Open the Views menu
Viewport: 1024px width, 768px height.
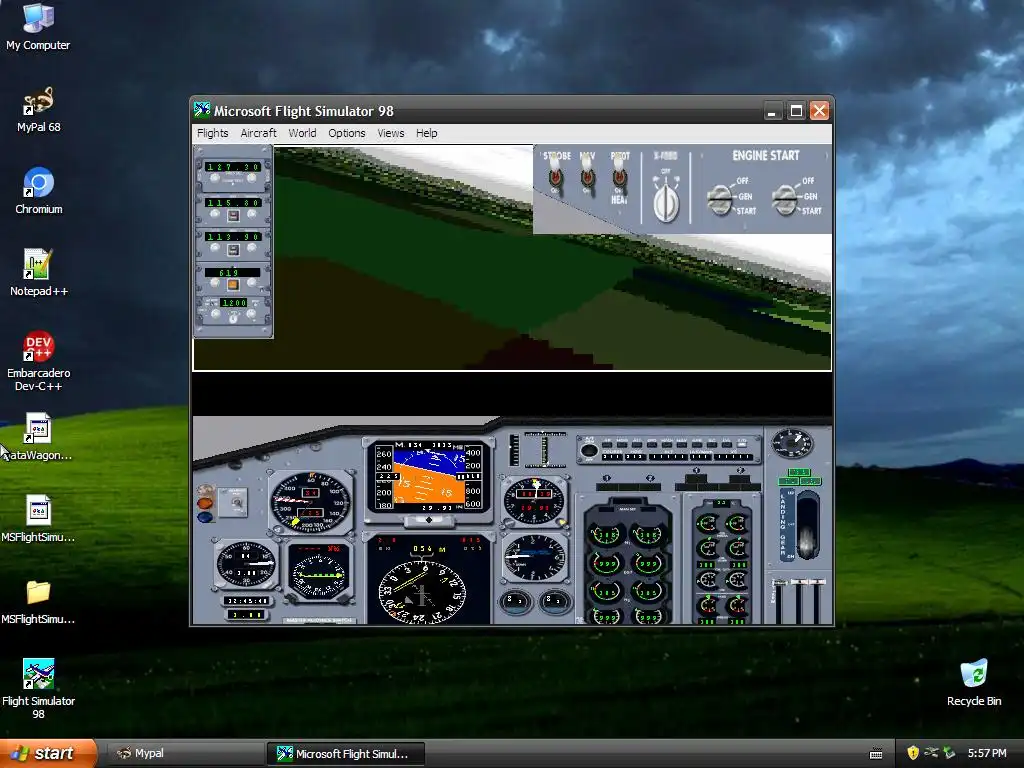point(391,133)
